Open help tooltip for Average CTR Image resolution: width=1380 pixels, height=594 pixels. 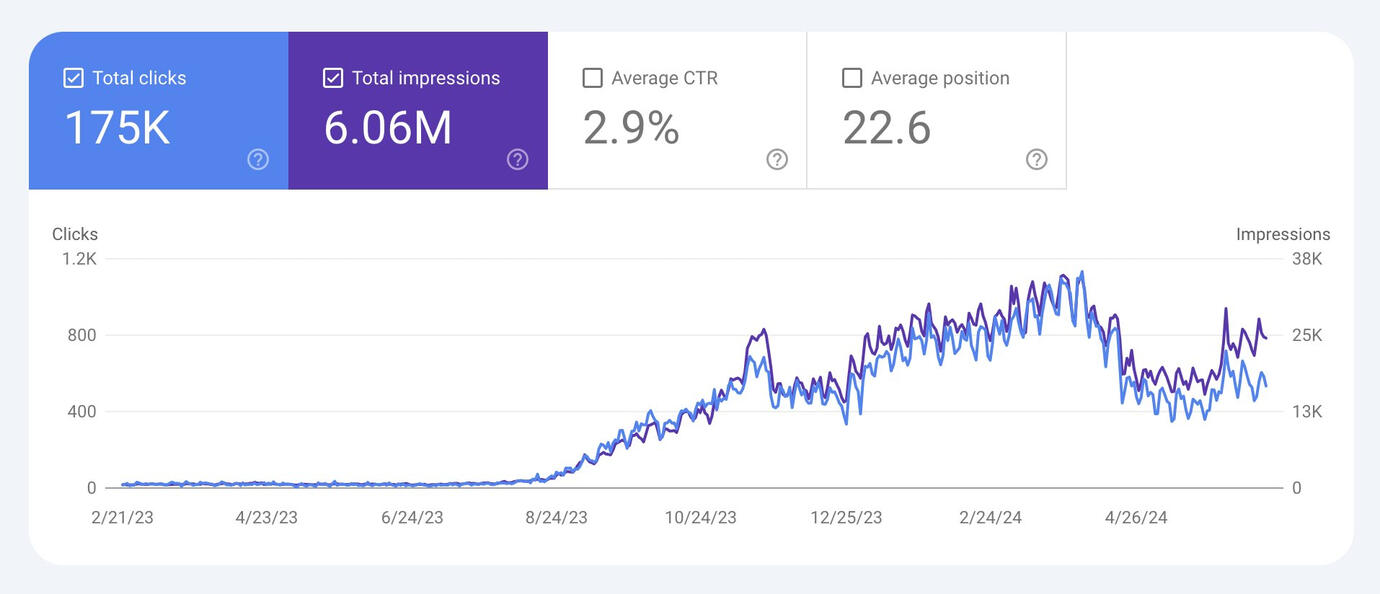coord(777,159)
